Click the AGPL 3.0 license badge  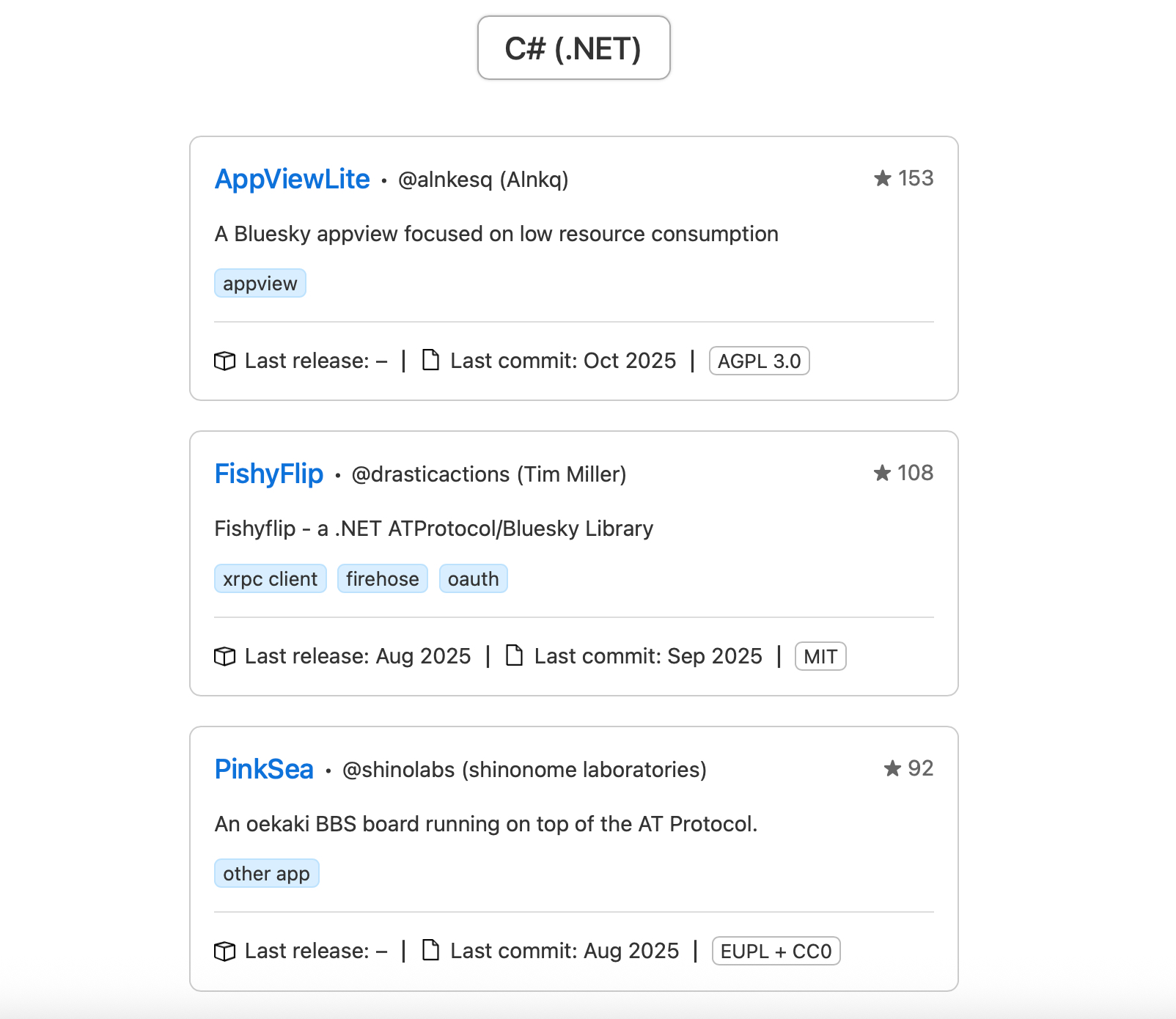[759, 361]
